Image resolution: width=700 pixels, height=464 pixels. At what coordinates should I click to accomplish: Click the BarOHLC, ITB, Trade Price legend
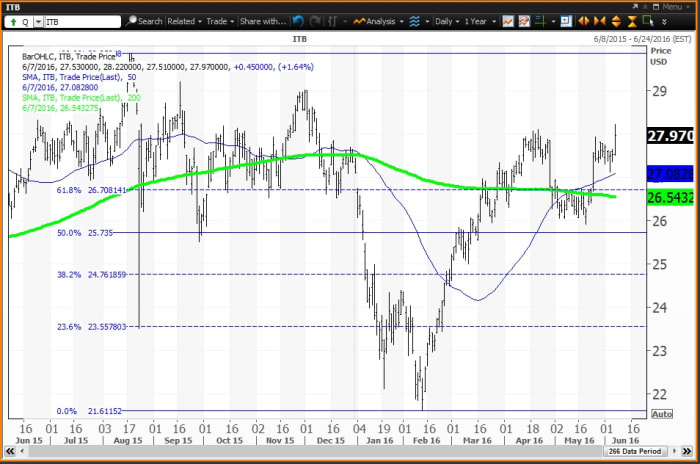[x=68, y=57]
